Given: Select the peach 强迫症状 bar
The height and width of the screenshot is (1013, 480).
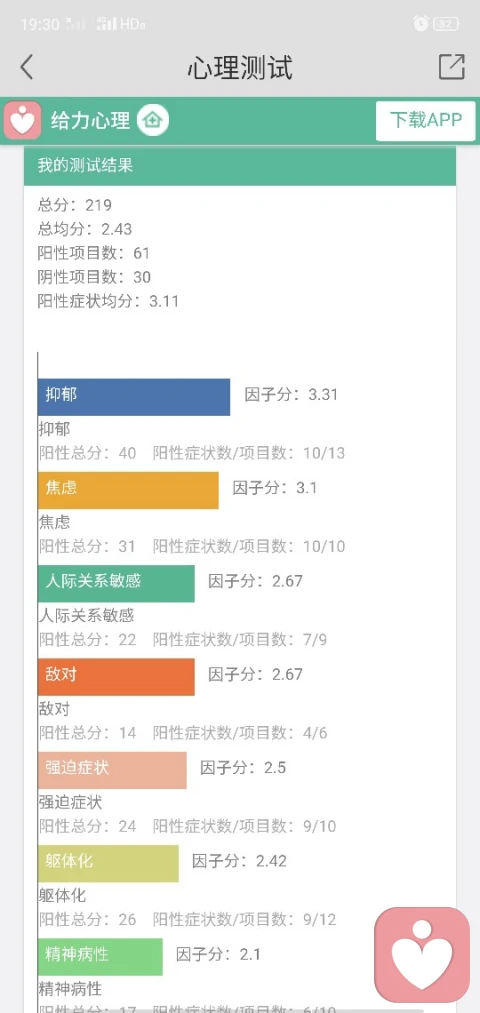Looking at the screenshot, I should click(x=112, y=769).
